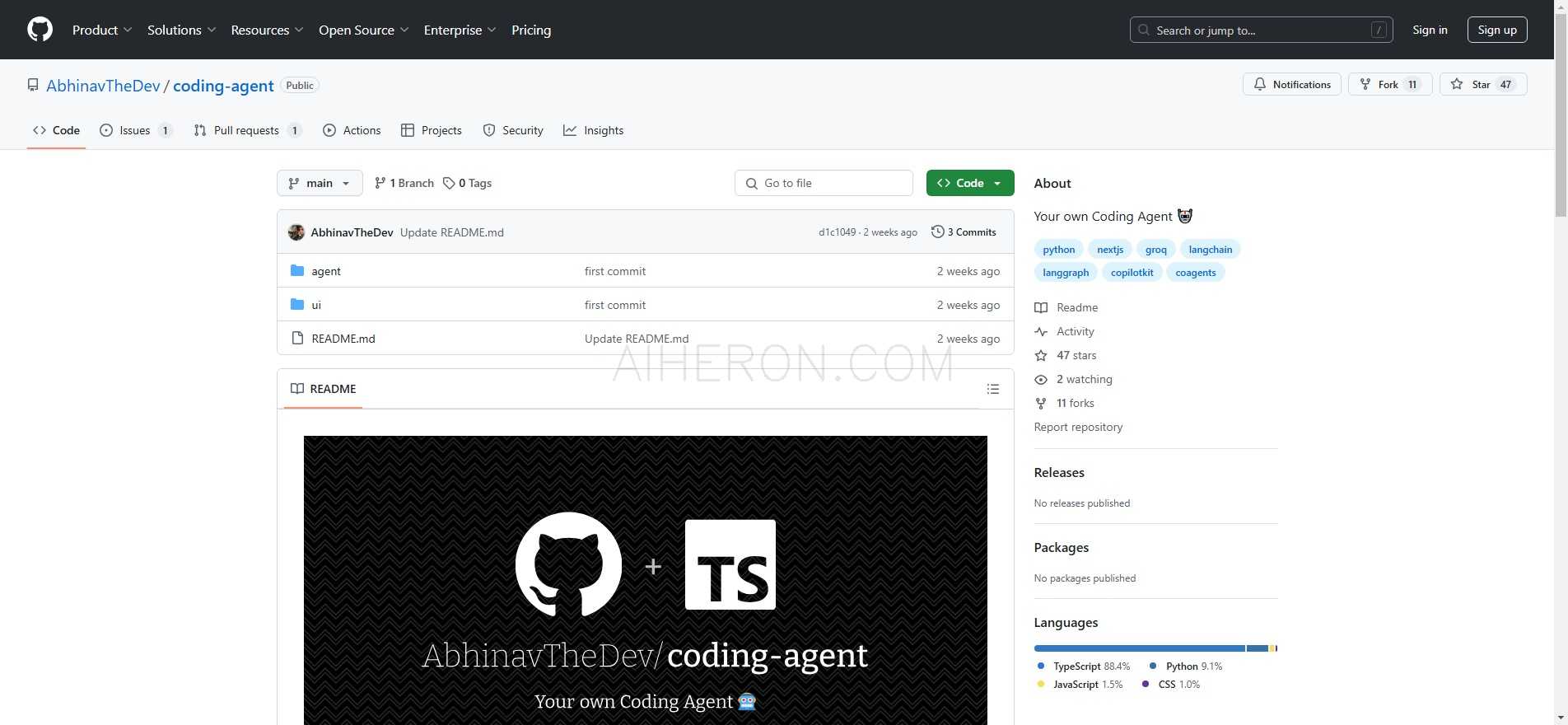Click the Search or jump to field
Image resolution: width=1568 pixels, height=725 pixels.
pyautogui.click(x=1261, y=30)
